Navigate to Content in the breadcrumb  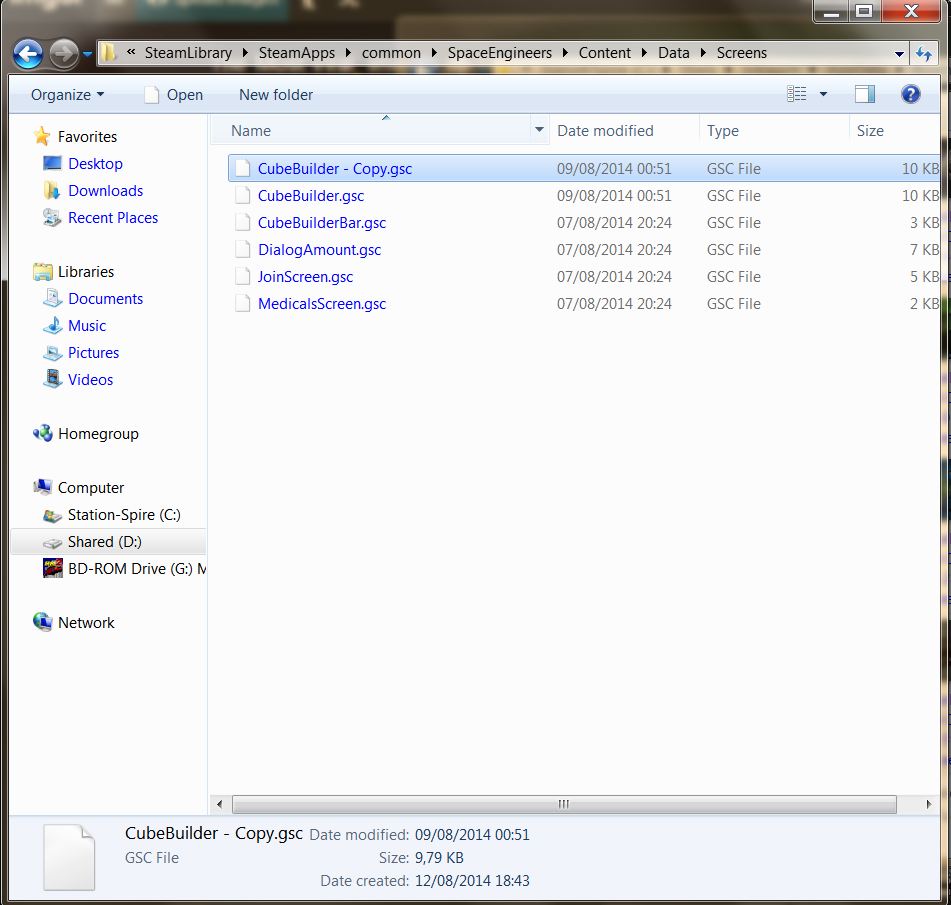point(605,53)
